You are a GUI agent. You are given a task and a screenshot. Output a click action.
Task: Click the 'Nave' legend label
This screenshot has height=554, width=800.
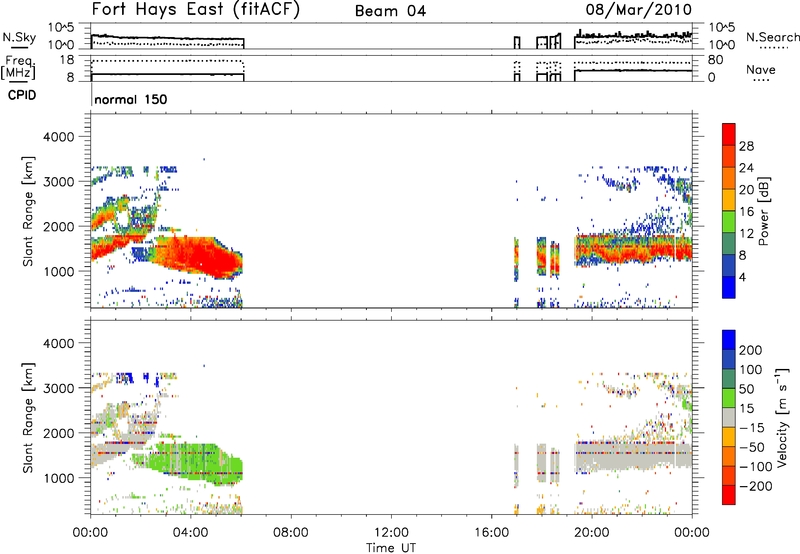(761, 69)
